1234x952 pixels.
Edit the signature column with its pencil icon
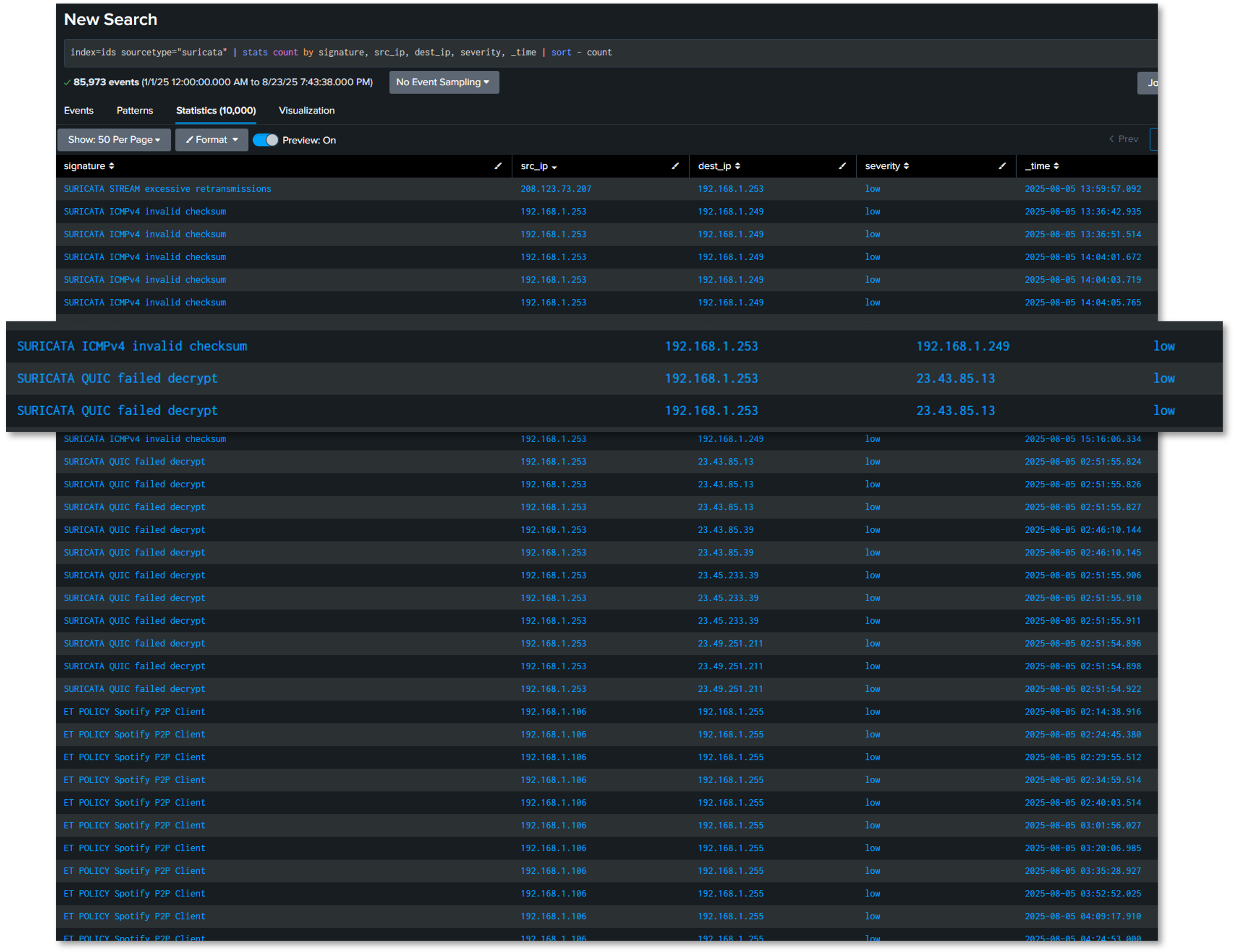pyautogui.click(x=498, y=166)
